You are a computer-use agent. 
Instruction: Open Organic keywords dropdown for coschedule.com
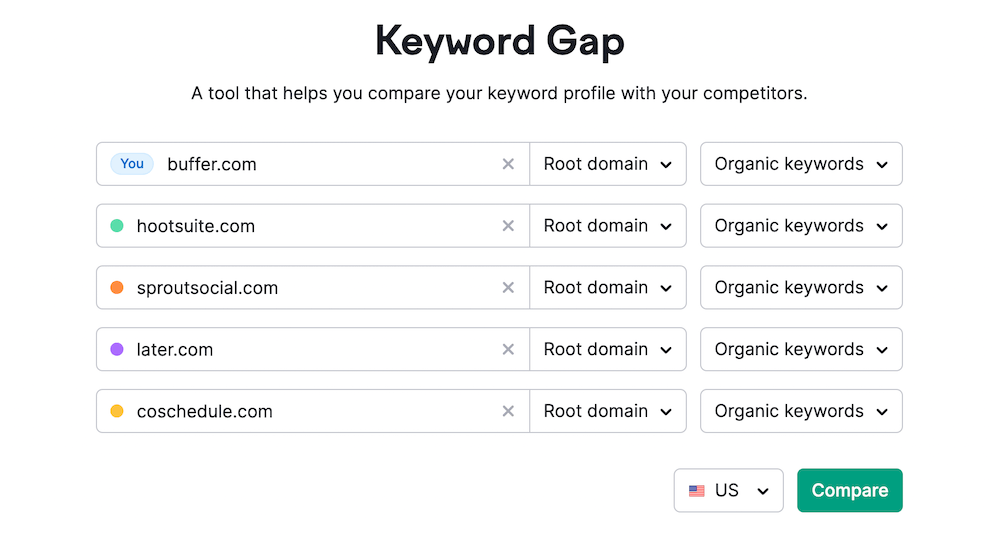pyautogui.click(x=801, y=411)
